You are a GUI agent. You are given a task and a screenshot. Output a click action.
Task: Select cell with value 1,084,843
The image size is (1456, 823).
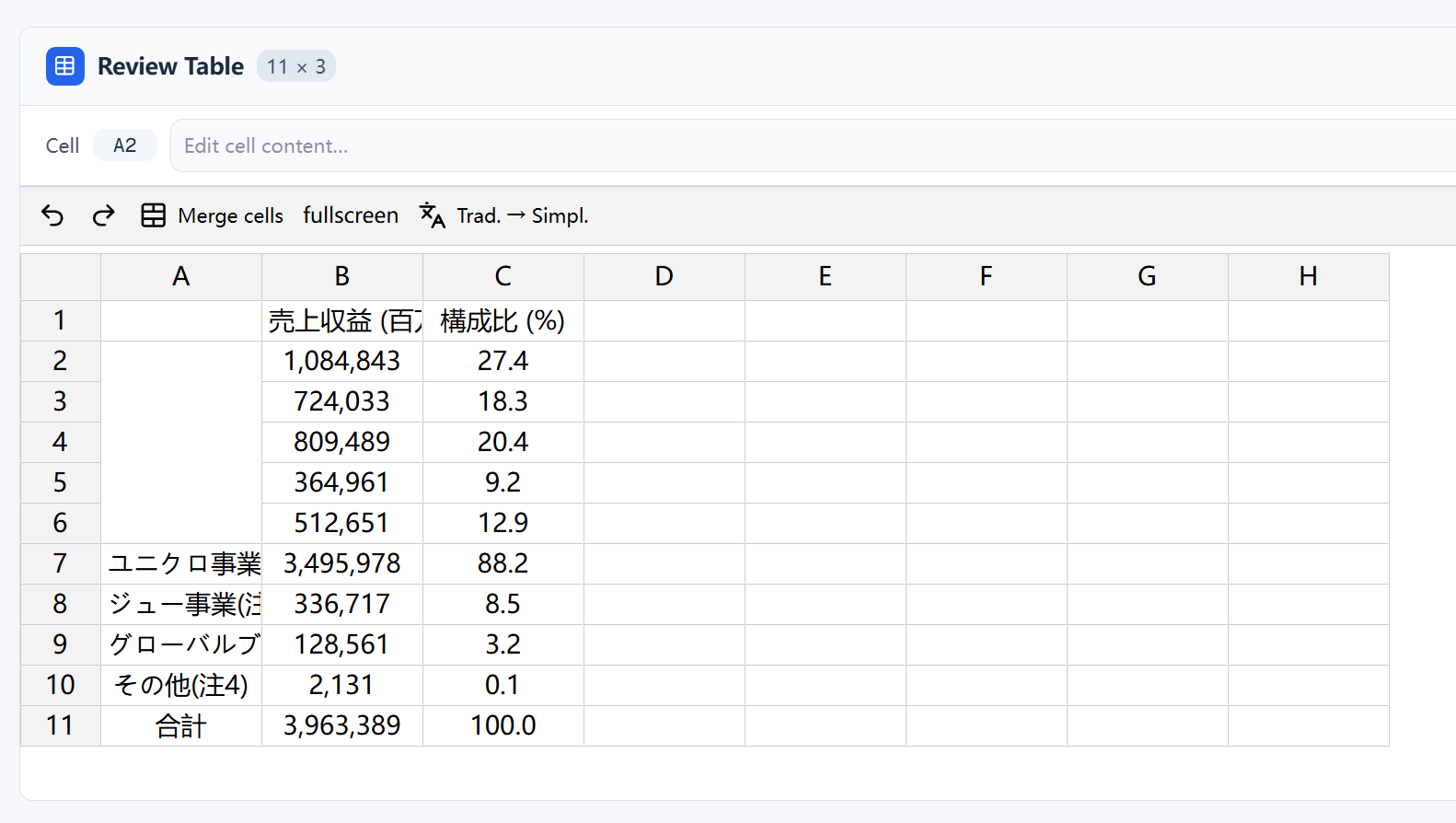click(x=342, y=362)
